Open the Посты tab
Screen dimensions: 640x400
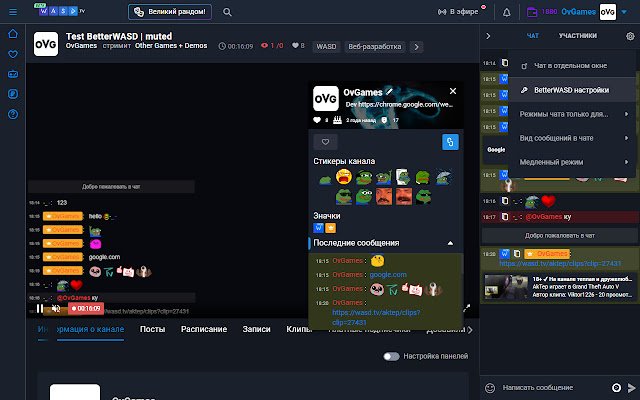(152, 329)
